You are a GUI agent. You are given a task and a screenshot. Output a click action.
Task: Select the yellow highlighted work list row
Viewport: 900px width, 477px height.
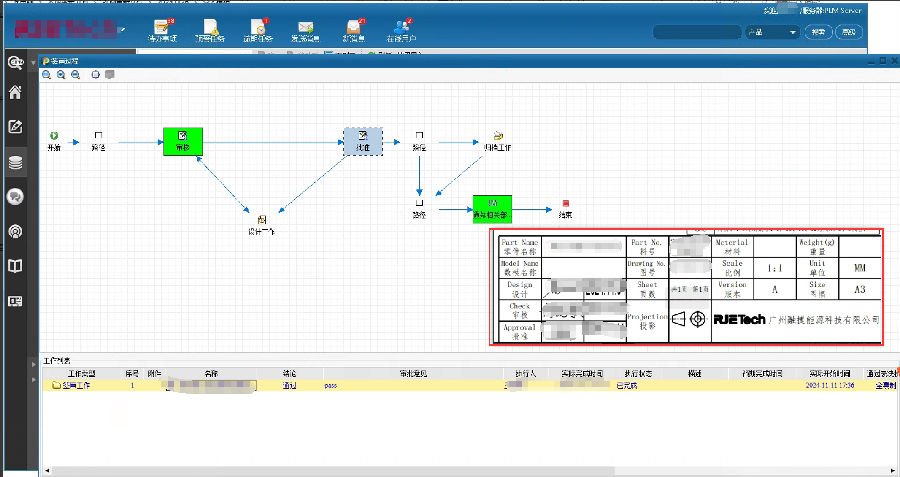450,385
